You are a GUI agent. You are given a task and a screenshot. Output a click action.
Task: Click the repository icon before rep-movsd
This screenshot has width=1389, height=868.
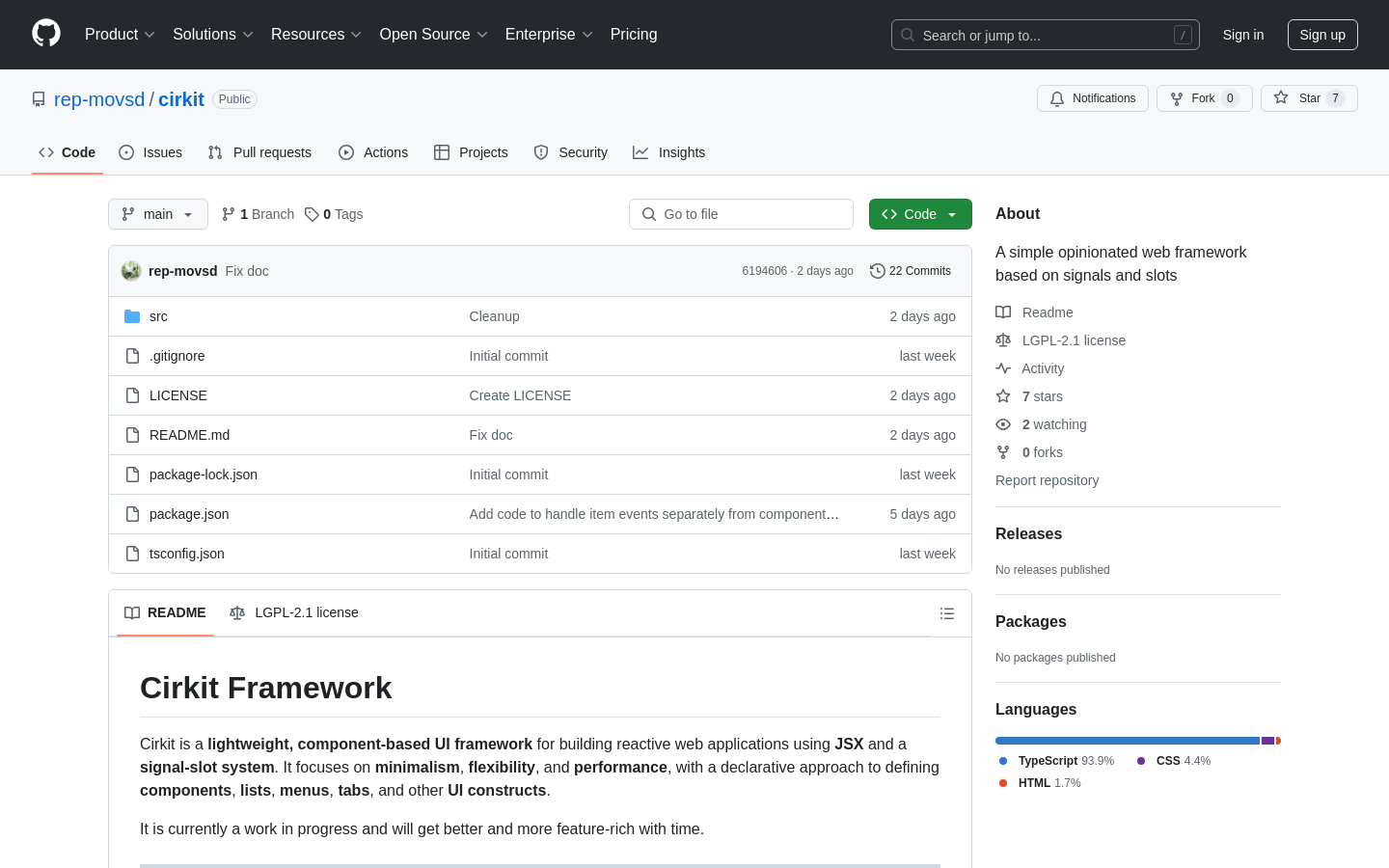(39, 99)
